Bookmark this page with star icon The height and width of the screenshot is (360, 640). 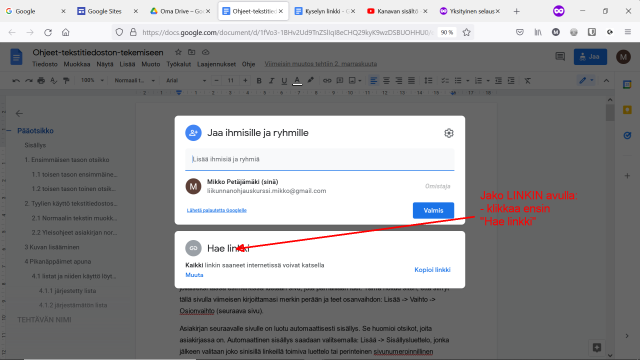pyautogui.click(x=467, y=32)
